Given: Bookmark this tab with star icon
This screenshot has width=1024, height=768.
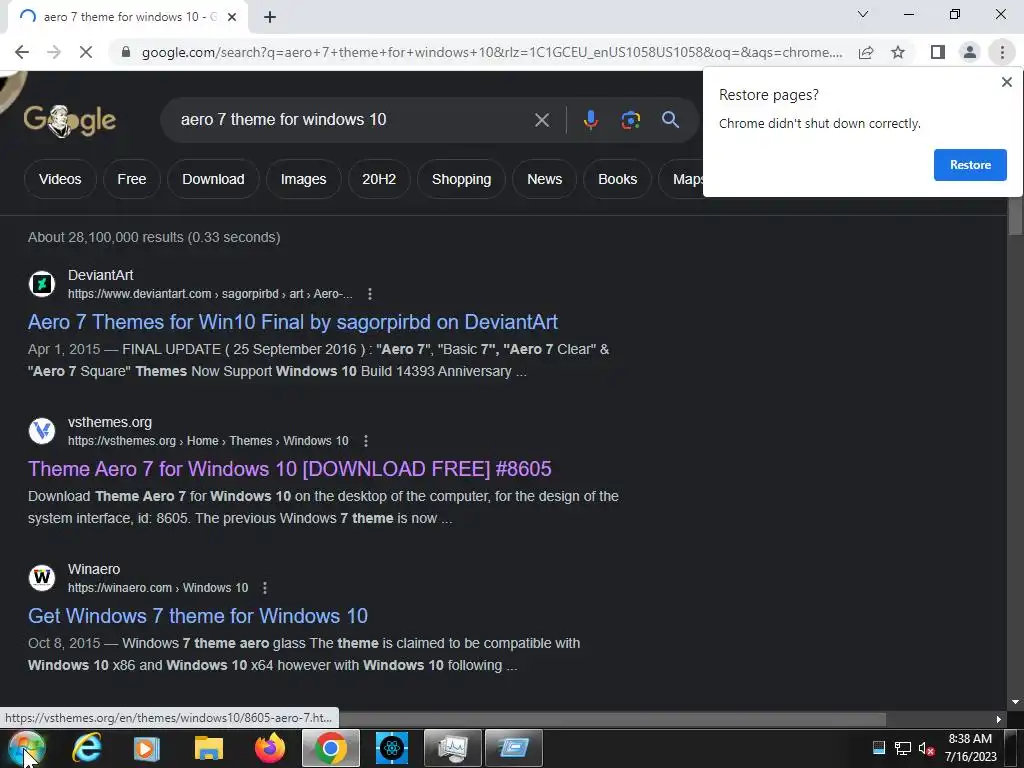Looking at the screenshot, I should click(898, 52).
